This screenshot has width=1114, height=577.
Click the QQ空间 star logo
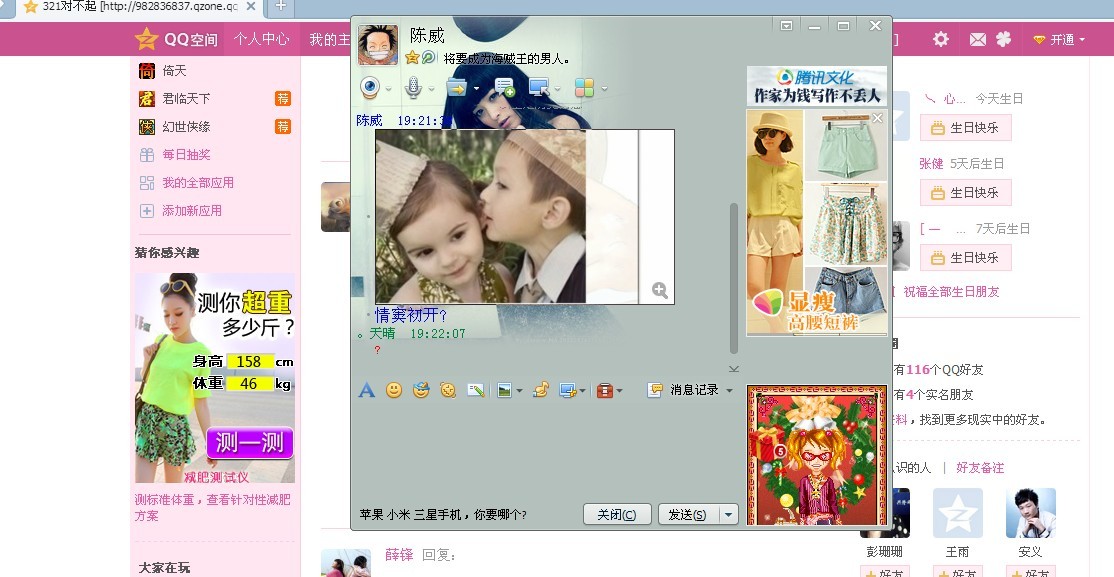[176, 39]
